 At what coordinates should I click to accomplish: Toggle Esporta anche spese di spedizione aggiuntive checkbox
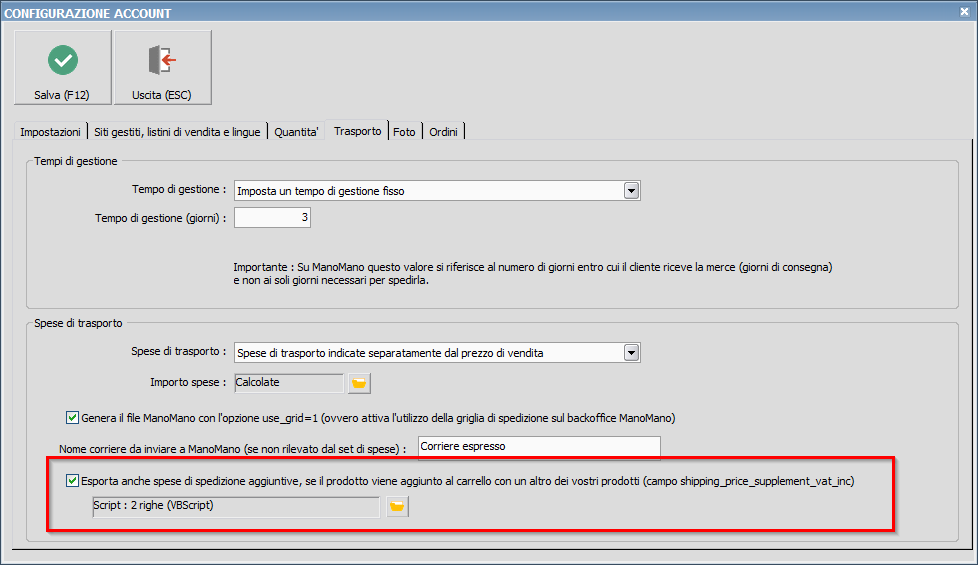pyautogui.click(x=72, y=481)
